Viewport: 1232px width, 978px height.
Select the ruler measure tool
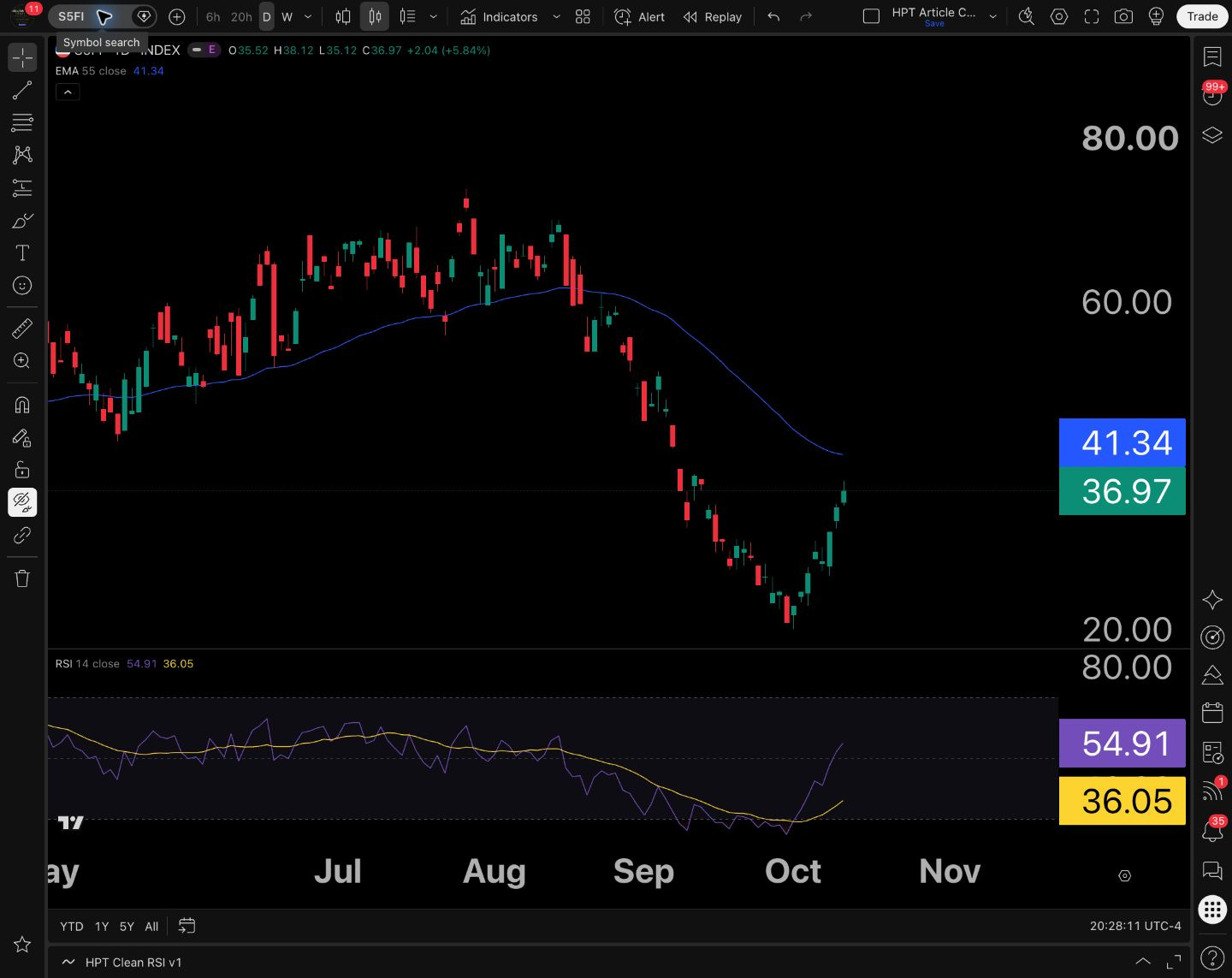(x=22, y=328)
